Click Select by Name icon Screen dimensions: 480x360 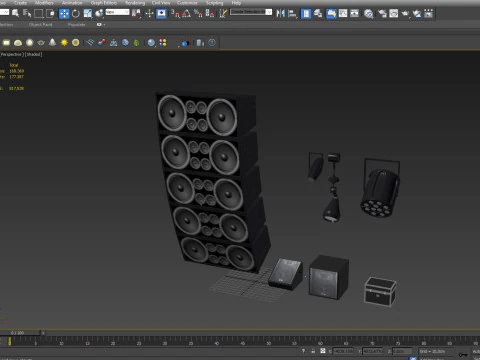pyautogui.click(x=27, y=13)
